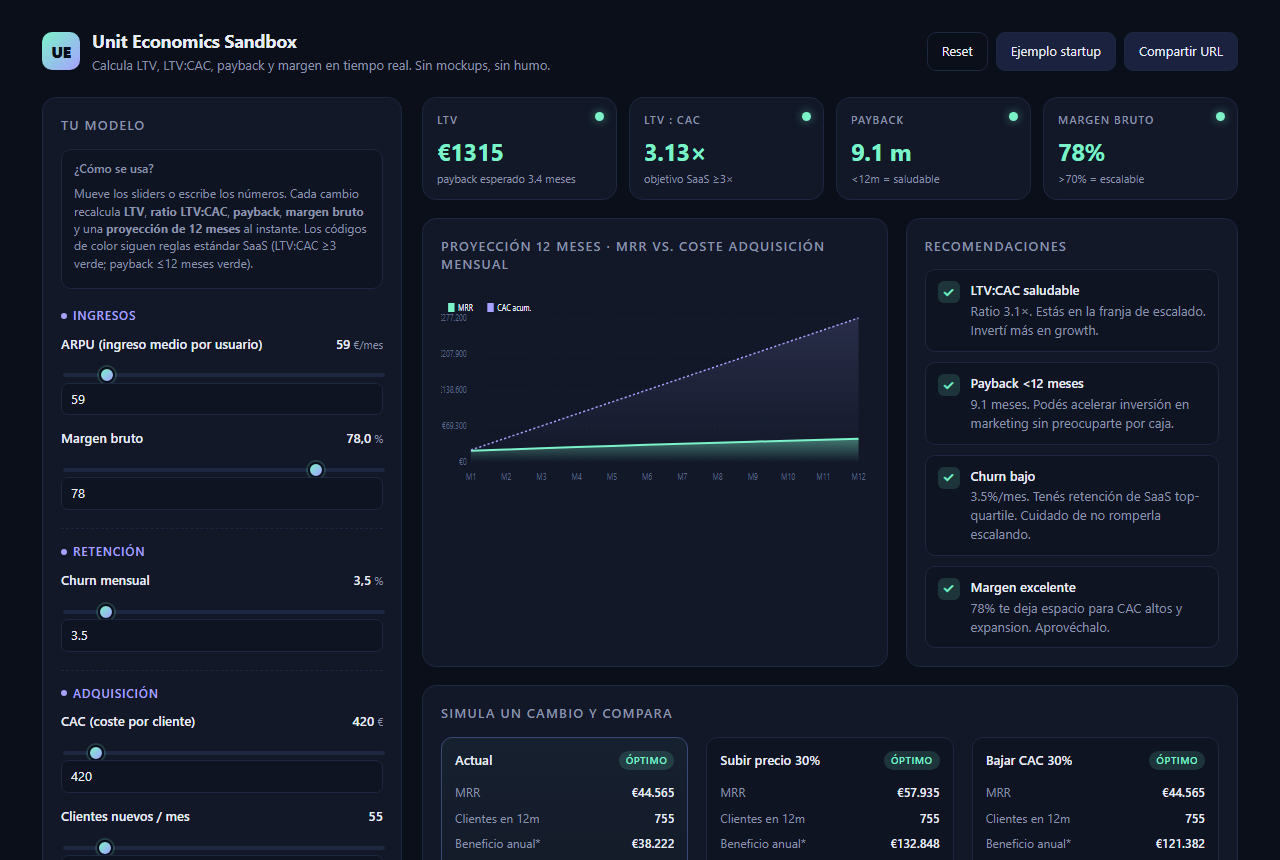This screenshot has width=1280, height=860.
Task: Click the €57.935 MRR value
Action: (918, 793)
